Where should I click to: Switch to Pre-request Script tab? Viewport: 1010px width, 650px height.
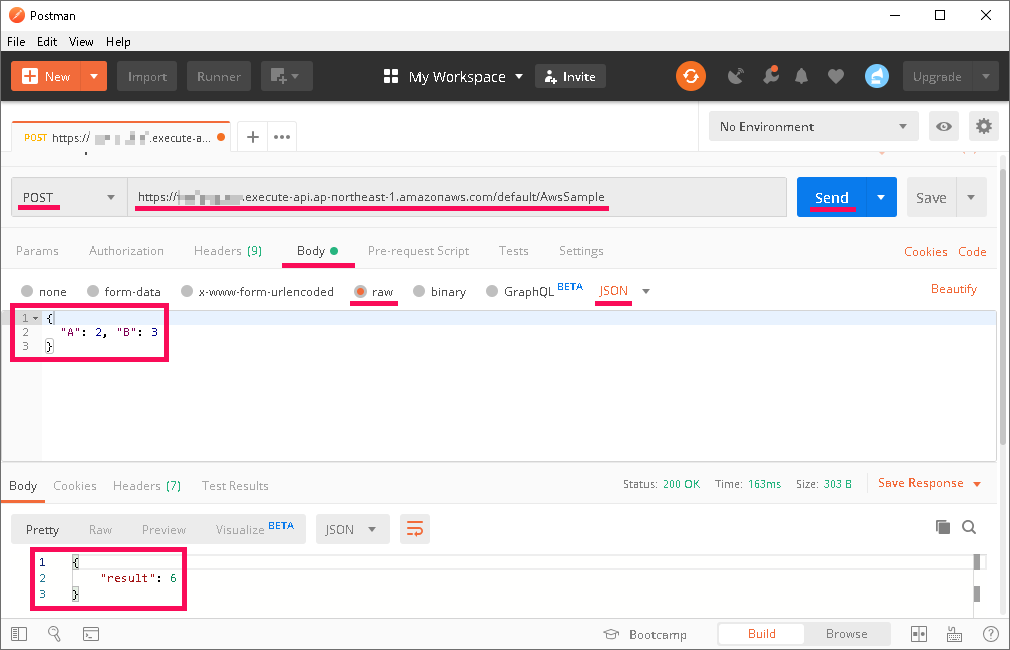coord(418,251)
